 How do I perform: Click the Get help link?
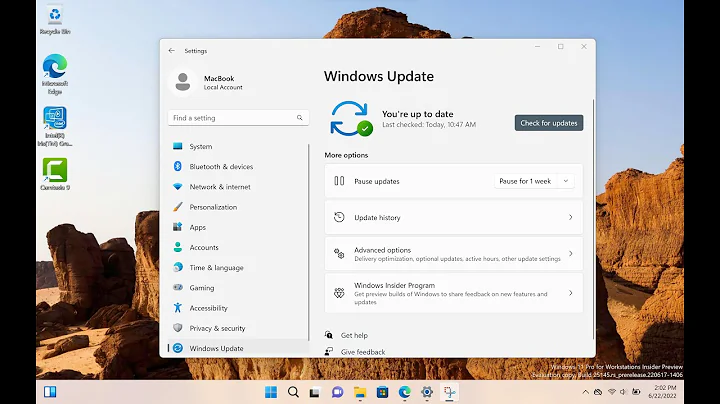coord(354,336)
